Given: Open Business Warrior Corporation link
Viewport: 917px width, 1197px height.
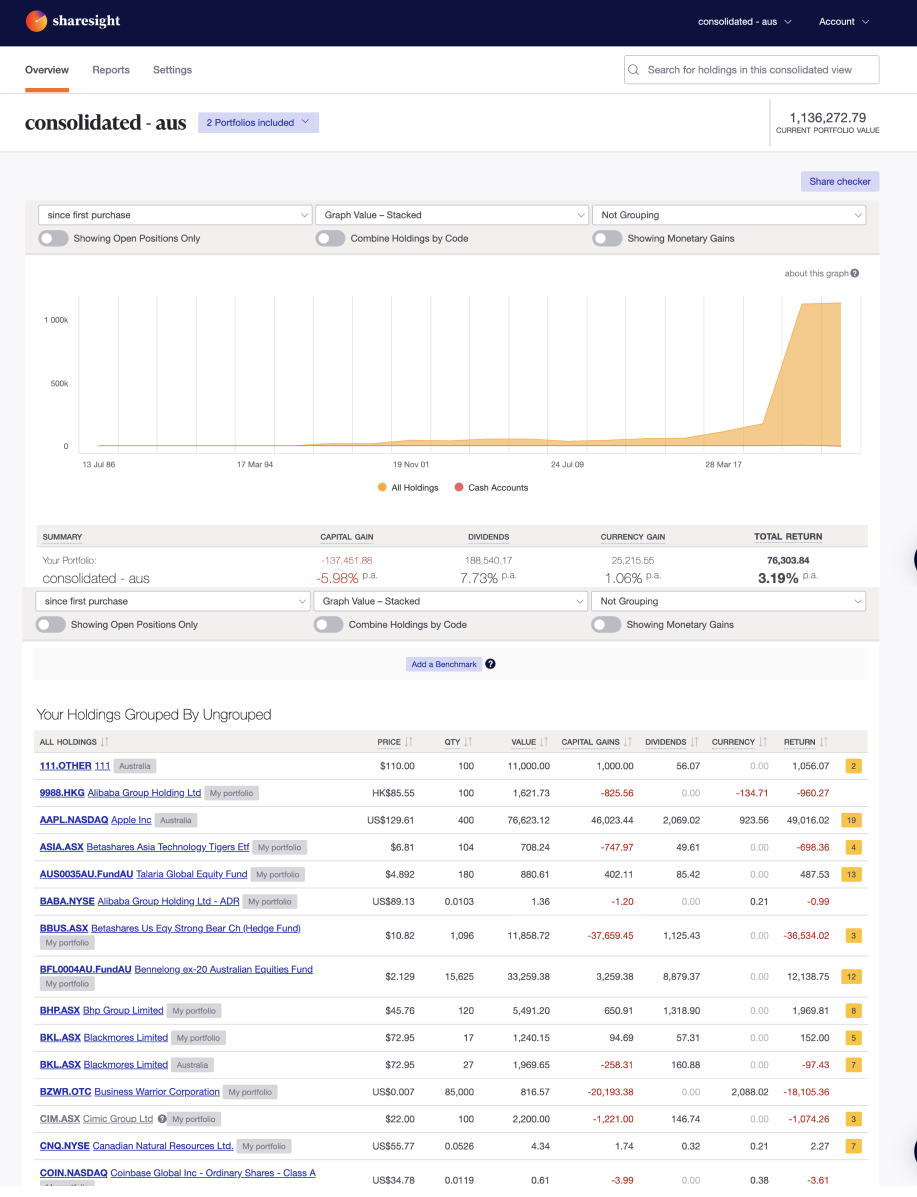Looking at the screenshot, I should [157, 1092].
